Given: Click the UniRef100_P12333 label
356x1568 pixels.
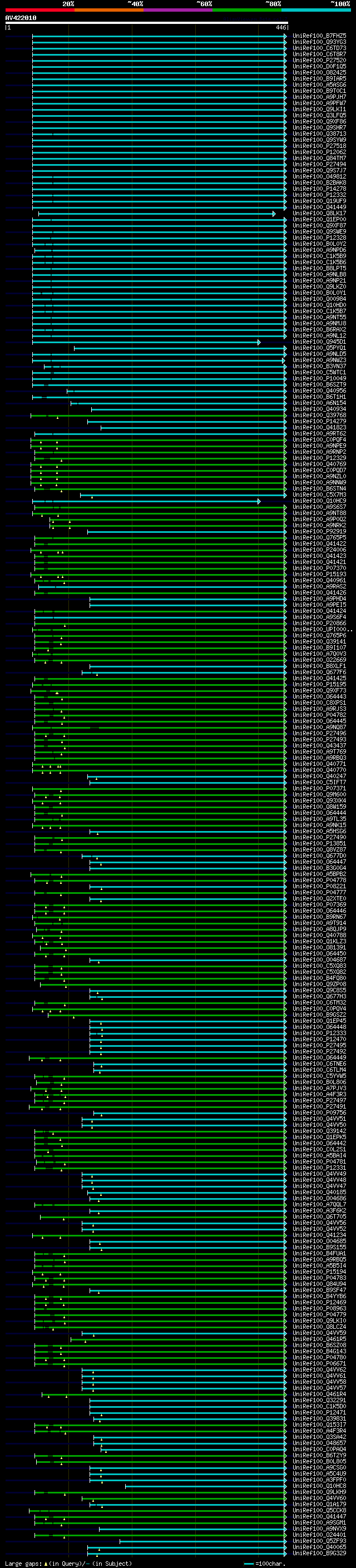Looking at the screenshot, I should click(319, 1033).
